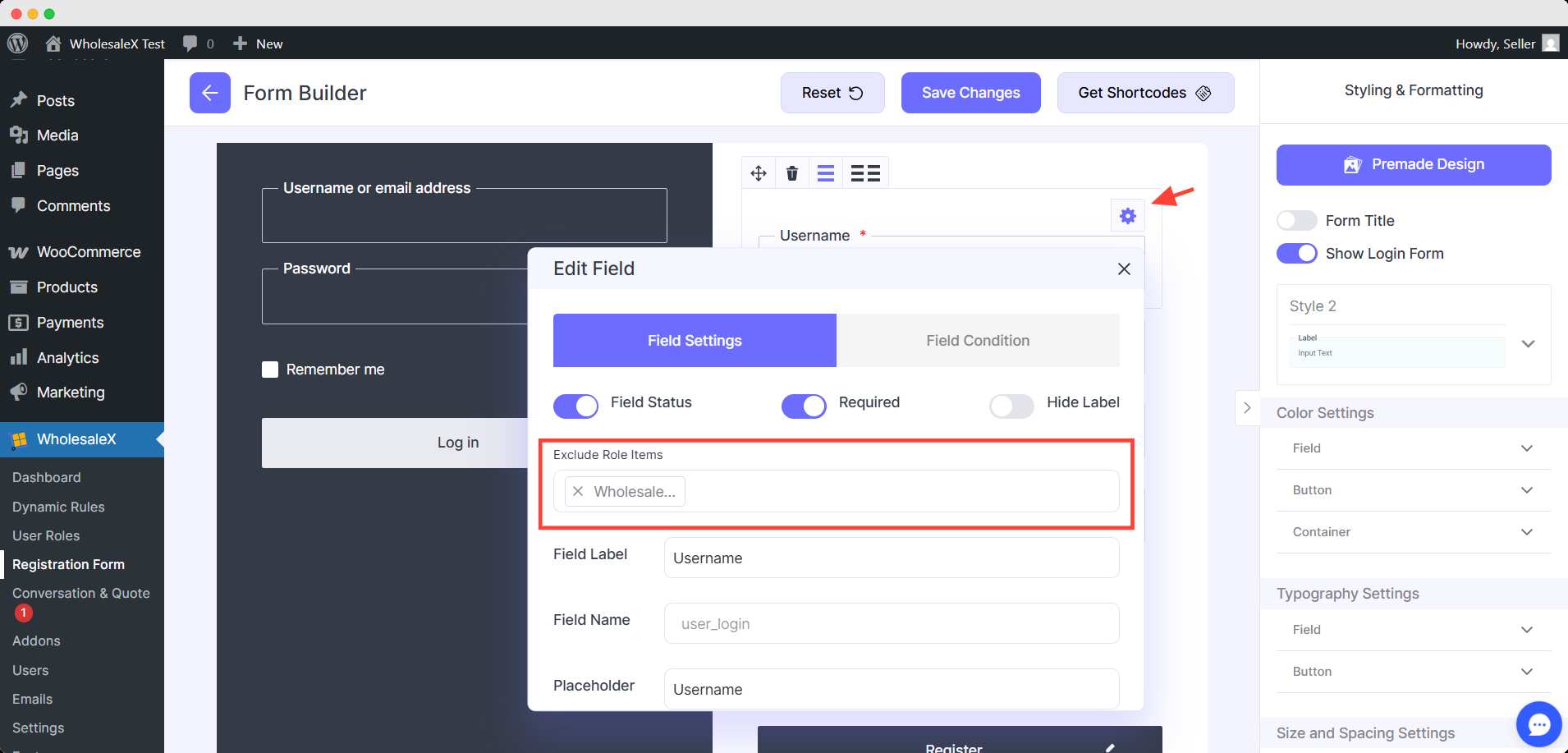Toggle the Field Status switch
The width and height of the screenshot is (1568, 753).
tap(575, 406)
